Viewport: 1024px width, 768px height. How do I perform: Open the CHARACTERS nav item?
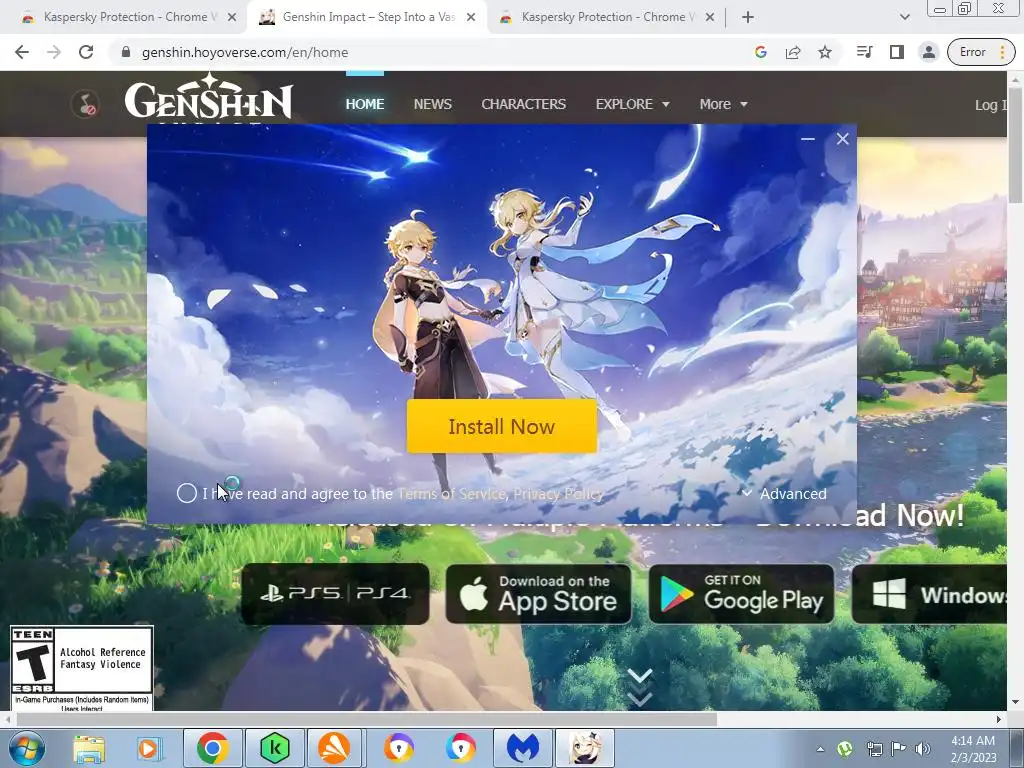click(x=524, y=104)
